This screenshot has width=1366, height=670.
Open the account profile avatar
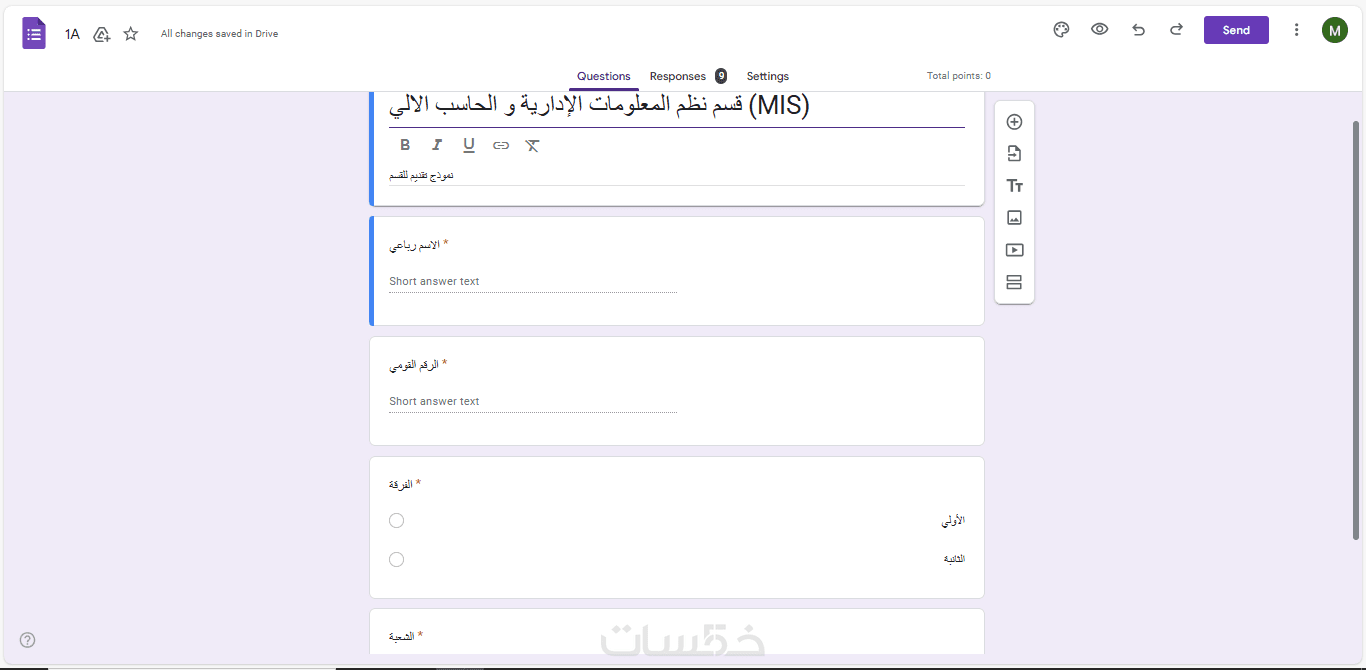click(x=1334, y=30)
